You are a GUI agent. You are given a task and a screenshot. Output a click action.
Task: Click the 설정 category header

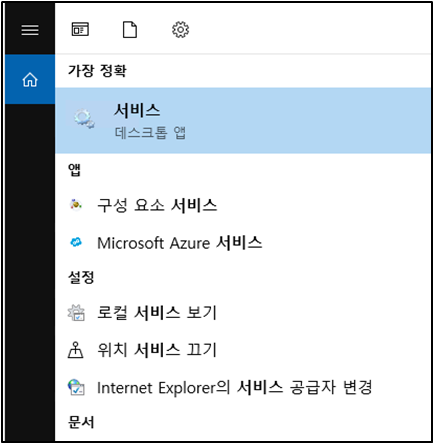[x=81, y=277]
